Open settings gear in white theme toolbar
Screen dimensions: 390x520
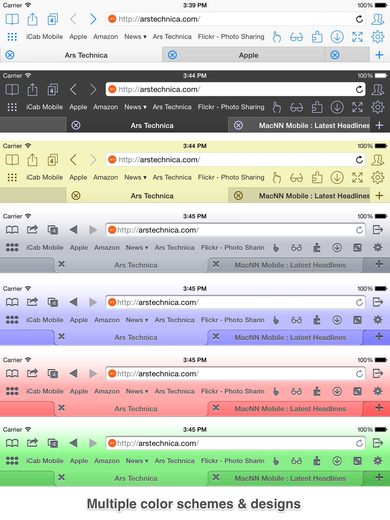pos(378,37)
